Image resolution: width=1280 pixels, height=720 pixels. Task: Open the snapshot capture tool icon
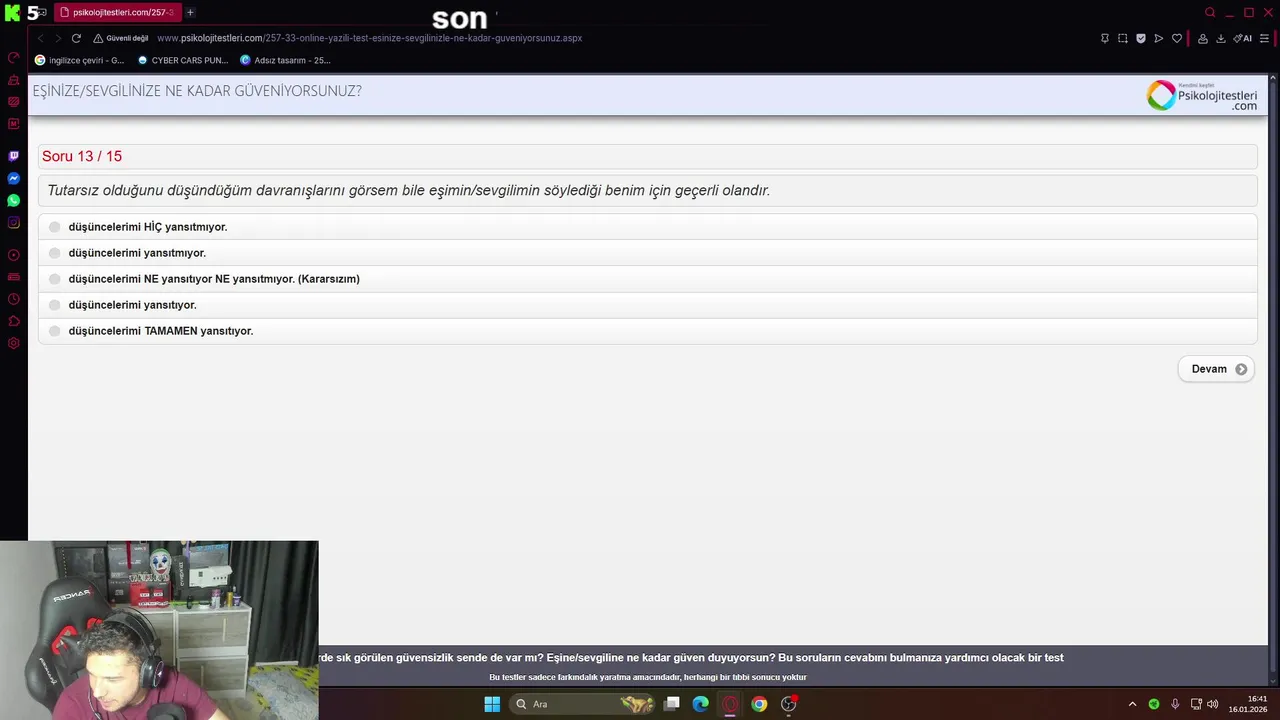(x=1122, y=38)
